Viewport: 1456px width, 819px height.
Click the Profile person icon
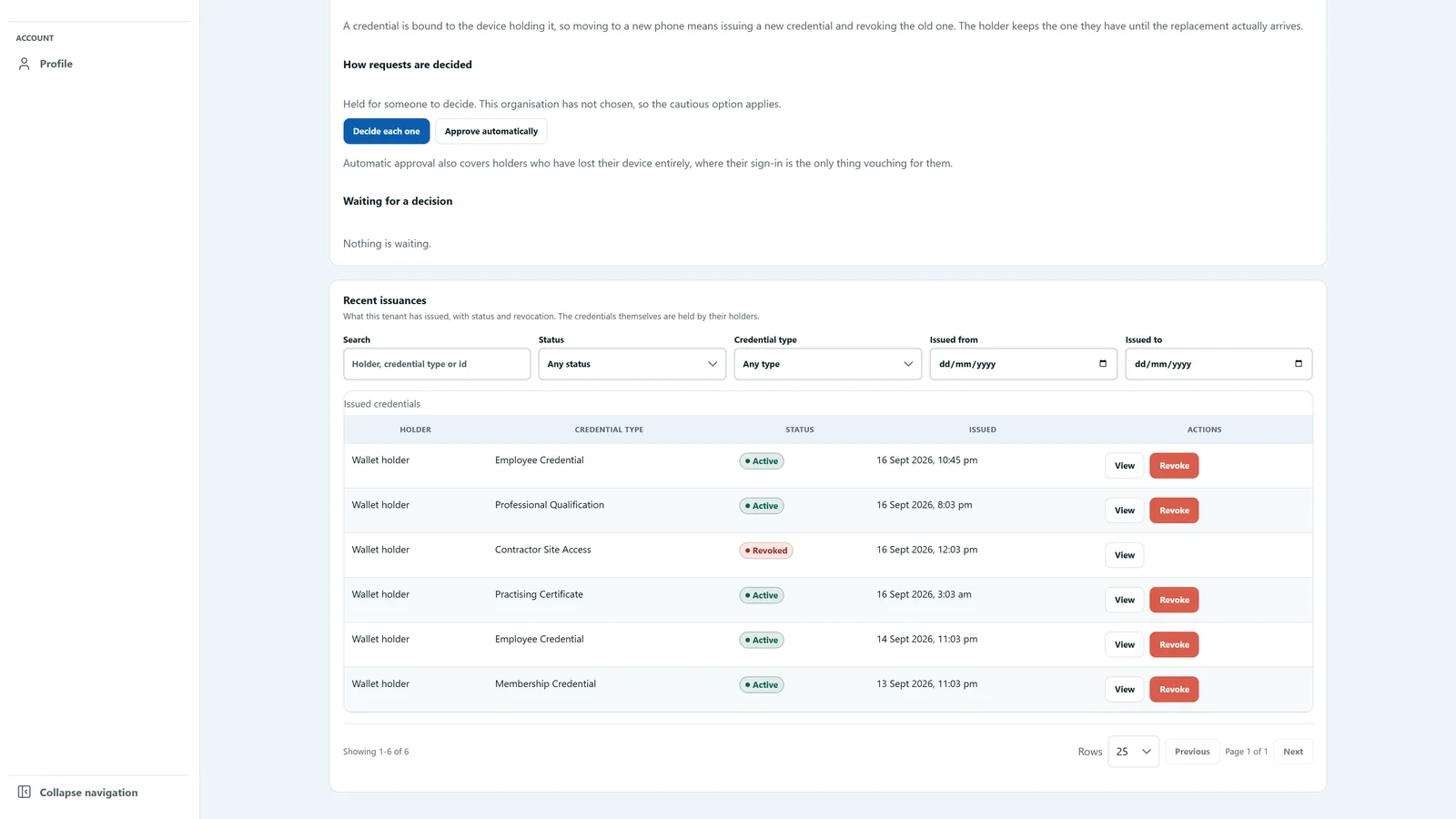click(x=25, y=64)
